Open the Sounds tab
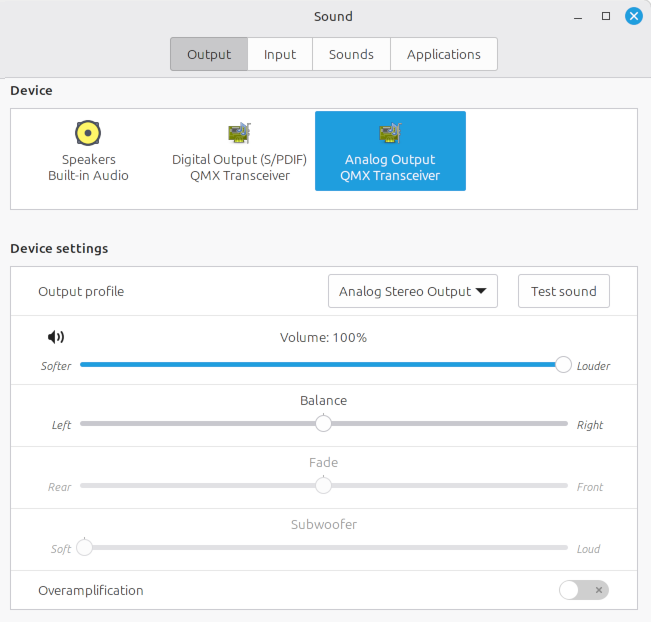Screen dimensions: 651x622 [x=351, y=54]
